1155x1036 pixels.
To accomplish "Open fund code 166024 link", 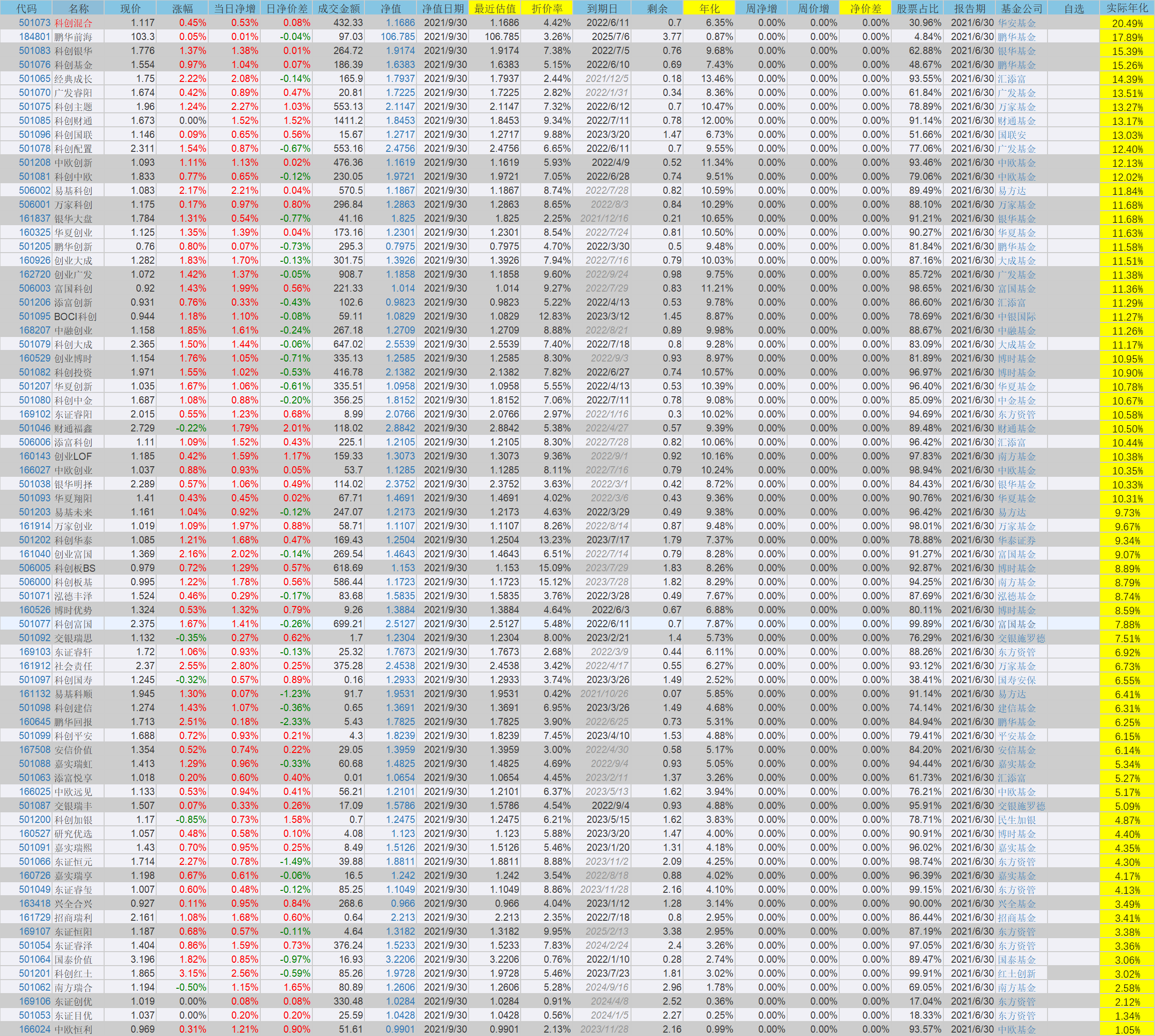I will tap(34, 1029).
